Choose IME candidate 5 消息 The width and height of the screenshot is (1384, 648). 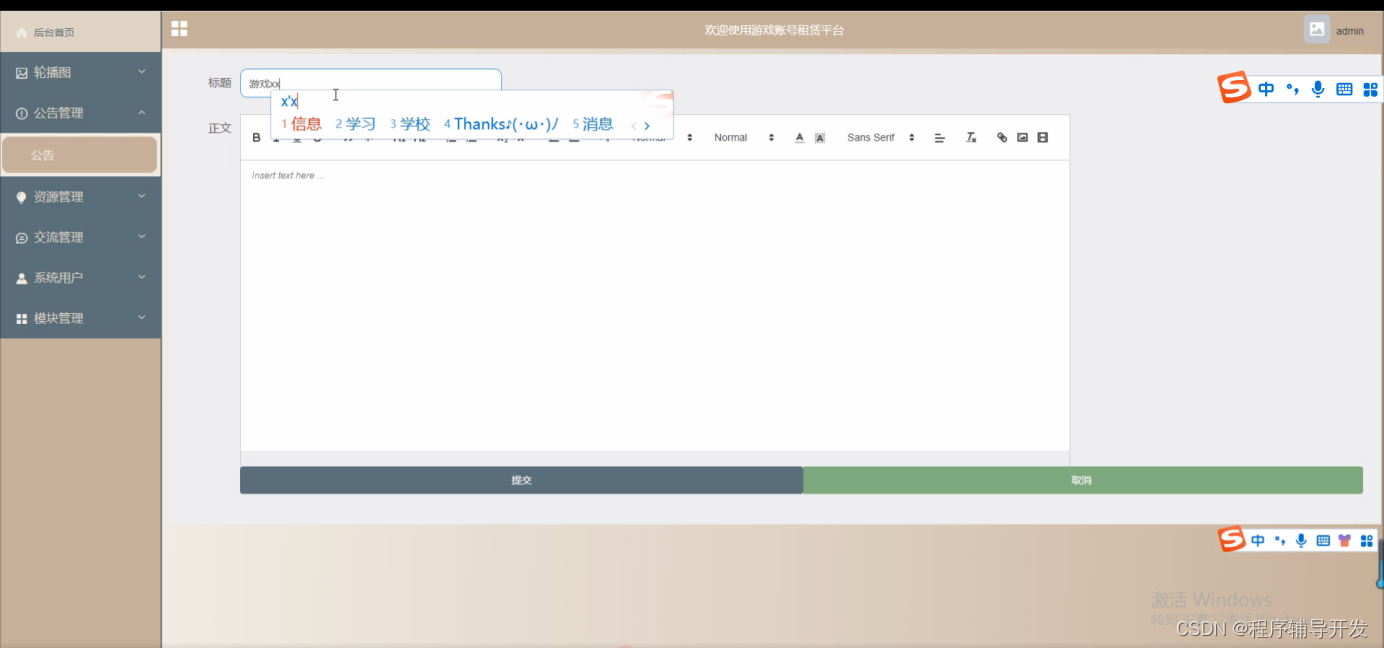[x=593, y=124]
